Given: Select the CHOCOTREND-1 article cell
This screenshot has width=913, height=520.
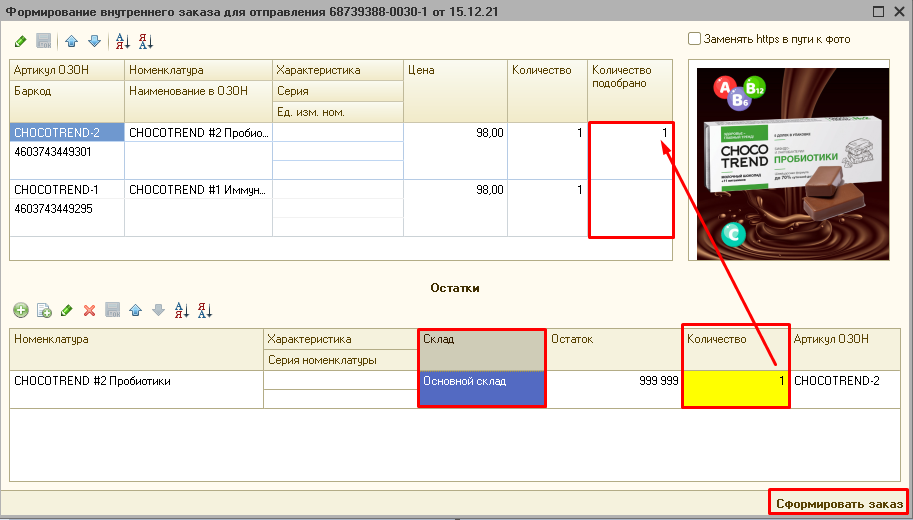Looking at the screenshot, I should coord(67,190).
